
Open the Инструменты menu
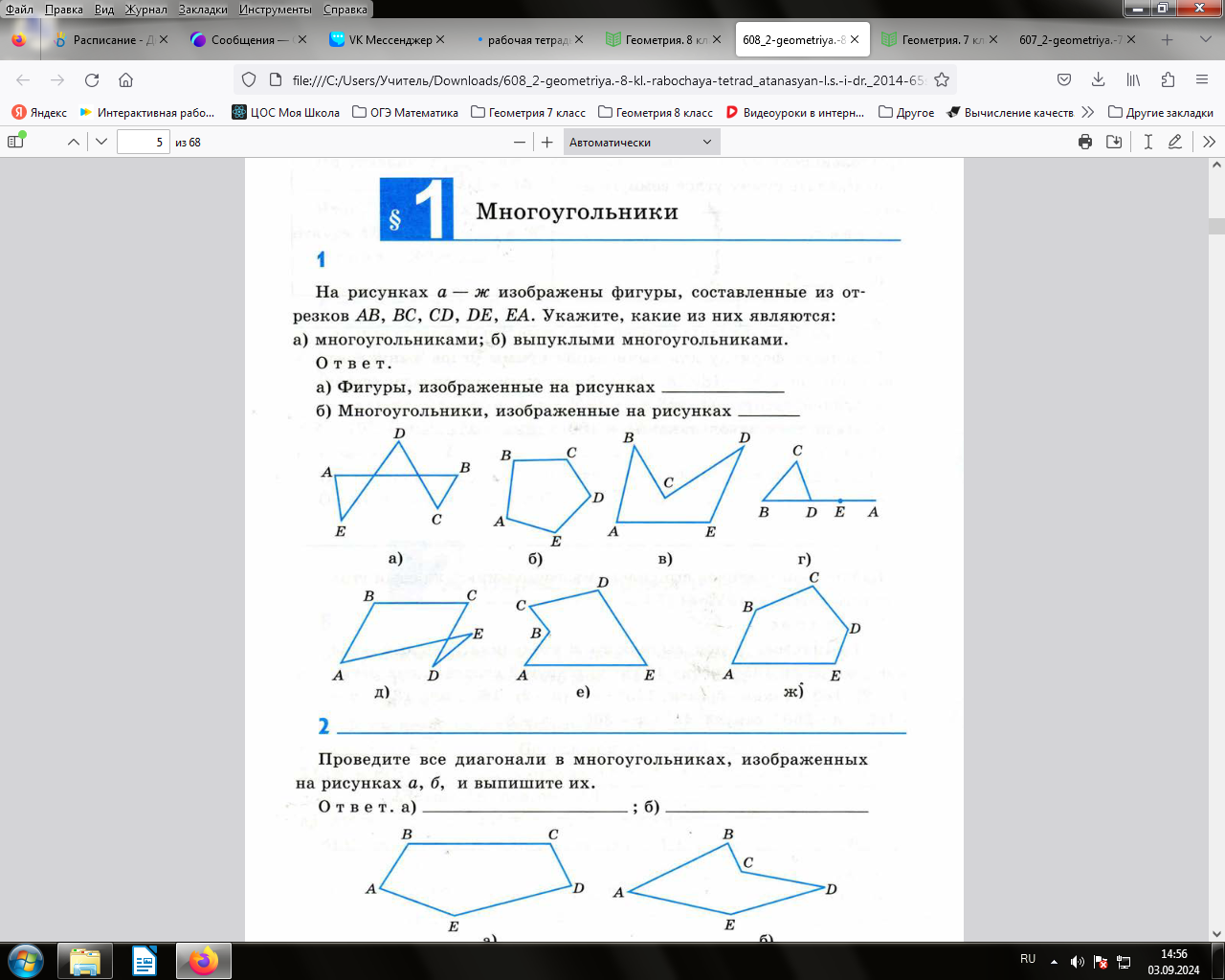click(276, 9)
